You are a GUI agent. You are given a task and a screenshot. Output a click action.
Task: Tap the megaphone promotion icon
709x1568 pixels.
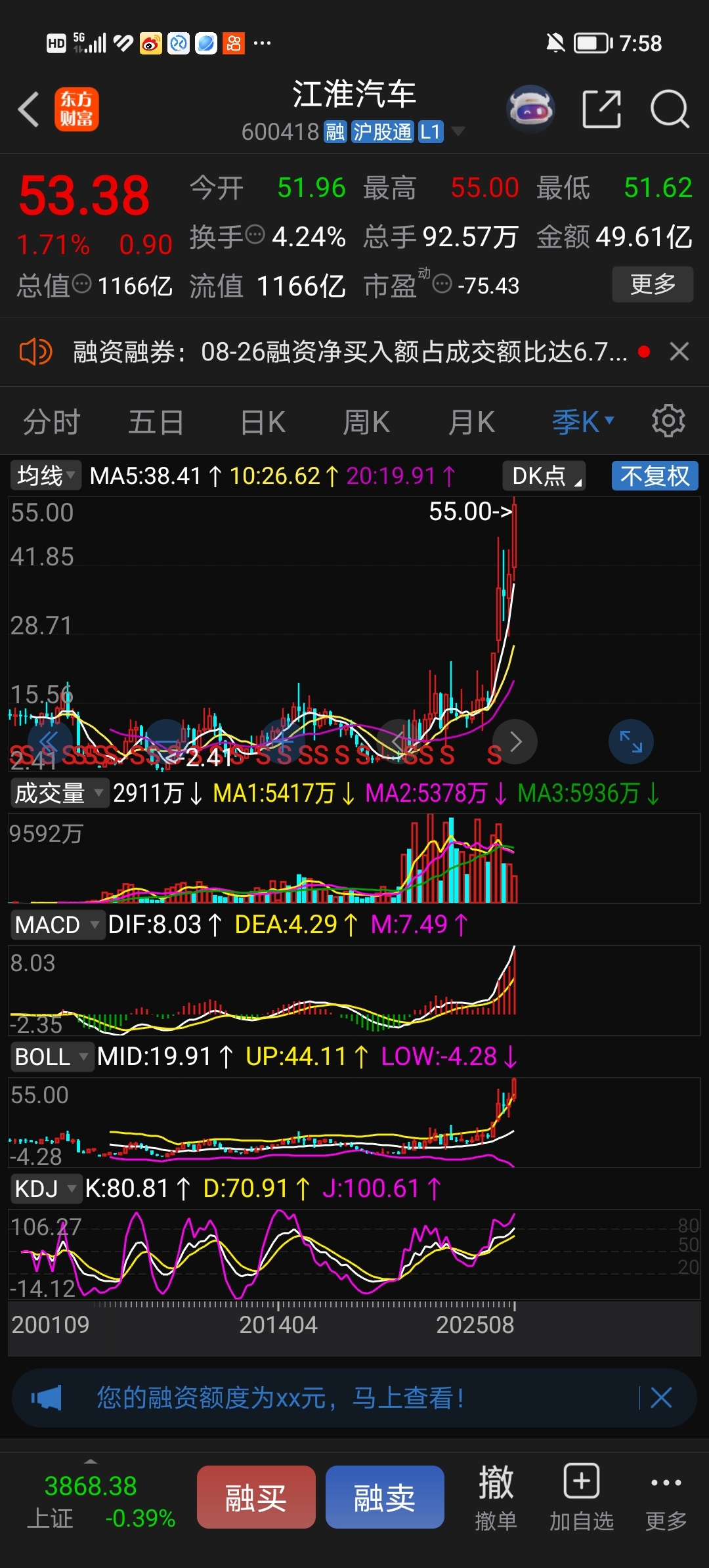pos(47,1398)
